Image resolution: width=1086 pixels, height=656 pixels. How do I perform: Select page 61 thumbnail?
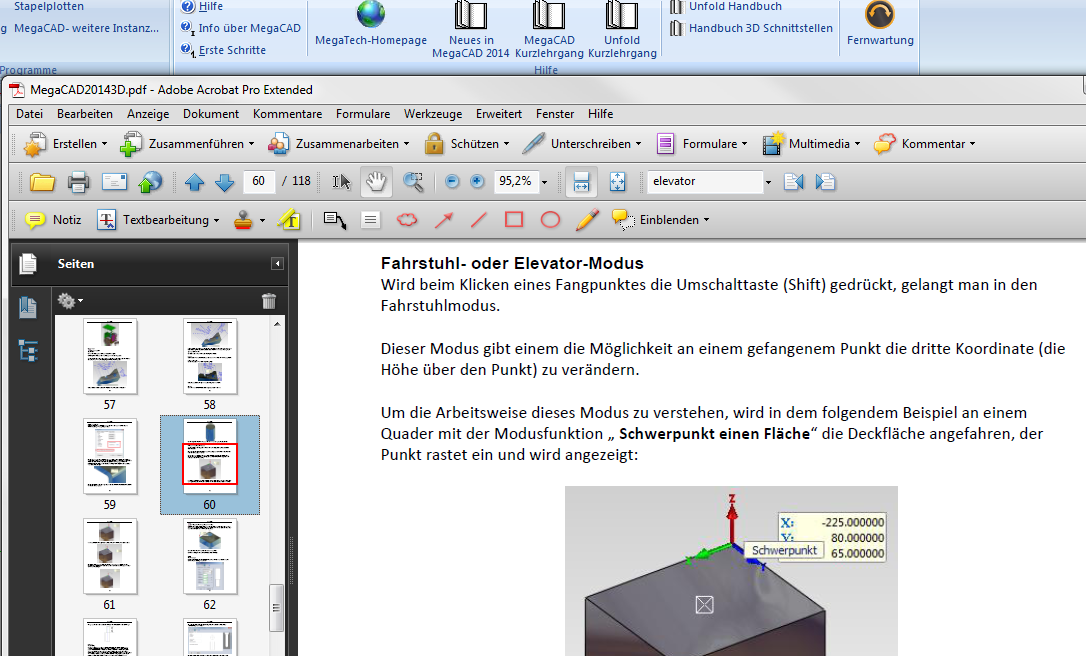pos(110,556)
